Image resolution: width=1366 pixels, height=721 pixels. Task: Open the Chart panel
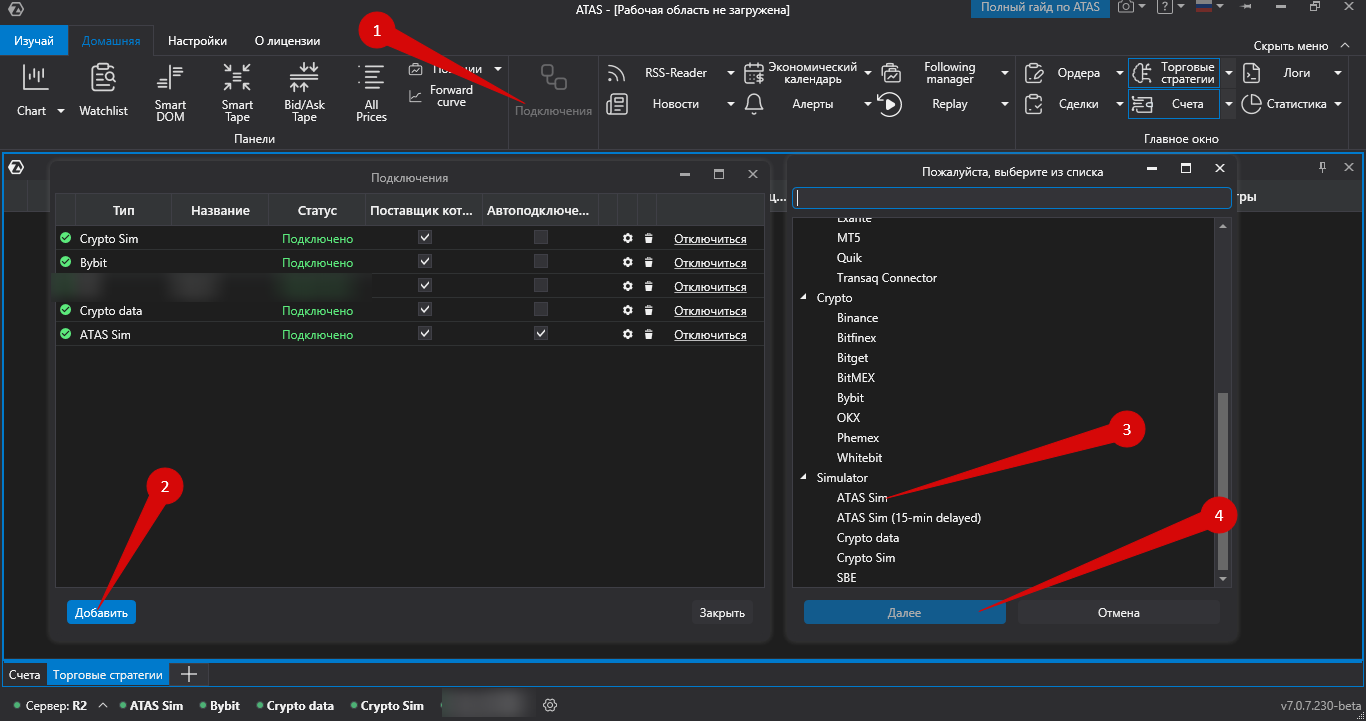pos(35,91)
